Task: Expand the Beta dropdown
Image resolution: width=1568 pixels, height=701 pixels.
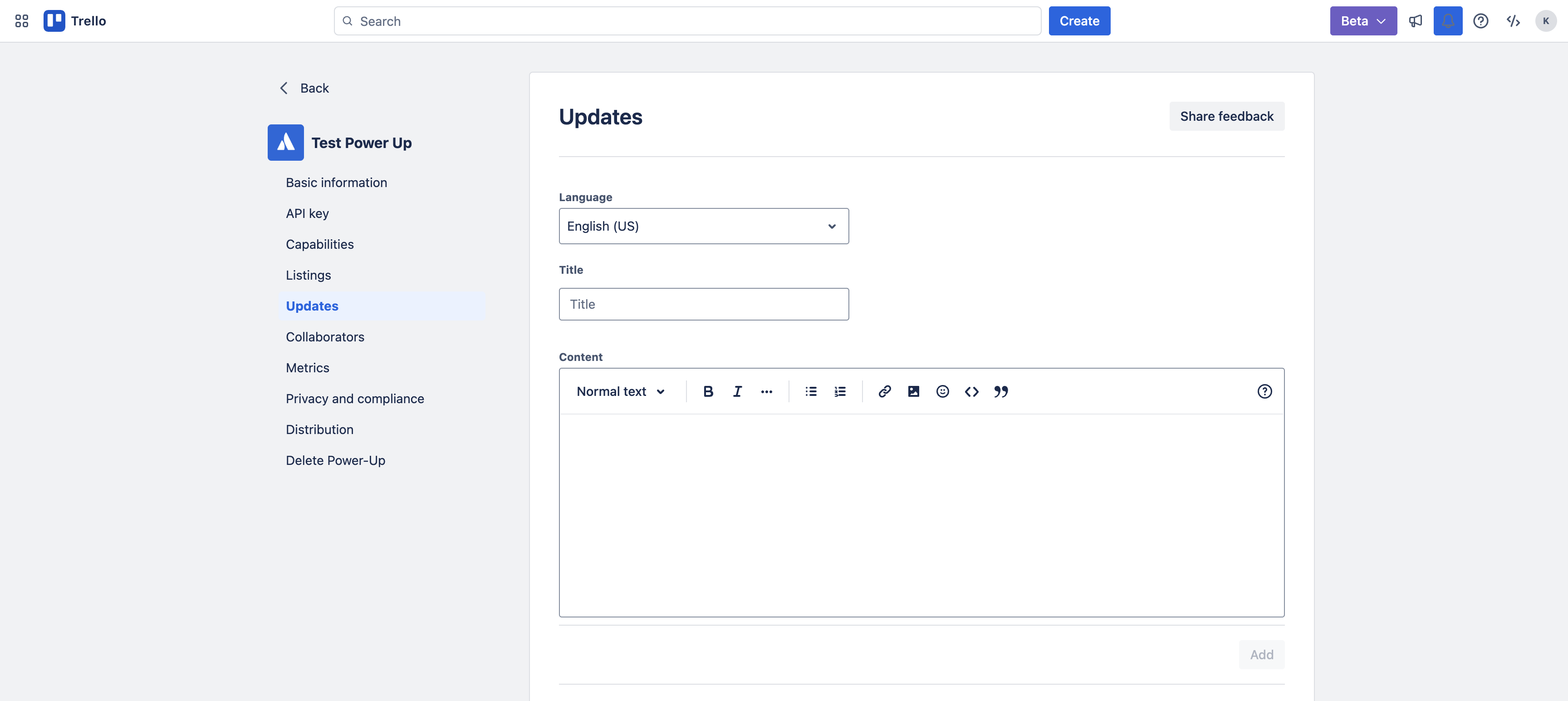Action: (1363, 21)
